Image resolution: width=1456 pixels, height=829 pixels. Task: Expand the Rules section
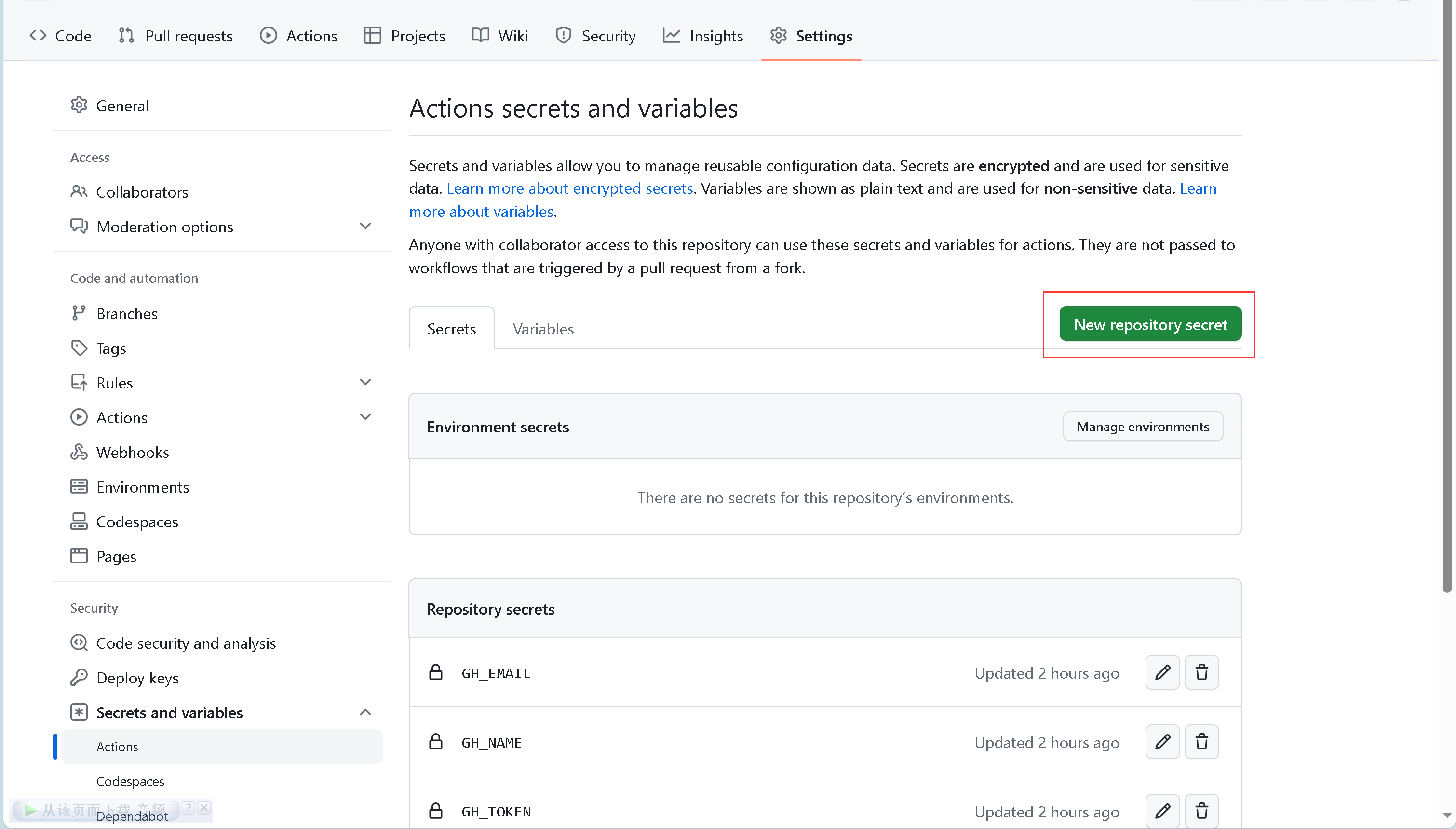pyautogui.click(x=365, y=382)
